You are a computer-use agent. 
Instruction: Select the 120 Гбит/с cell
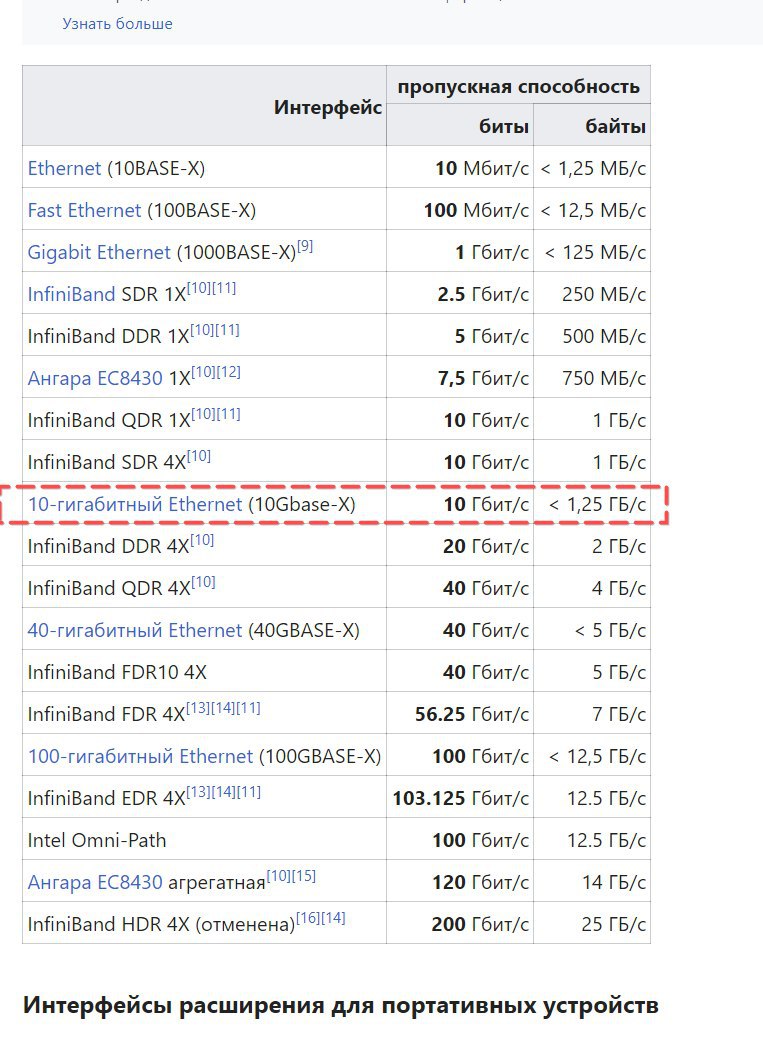[460, 882]
